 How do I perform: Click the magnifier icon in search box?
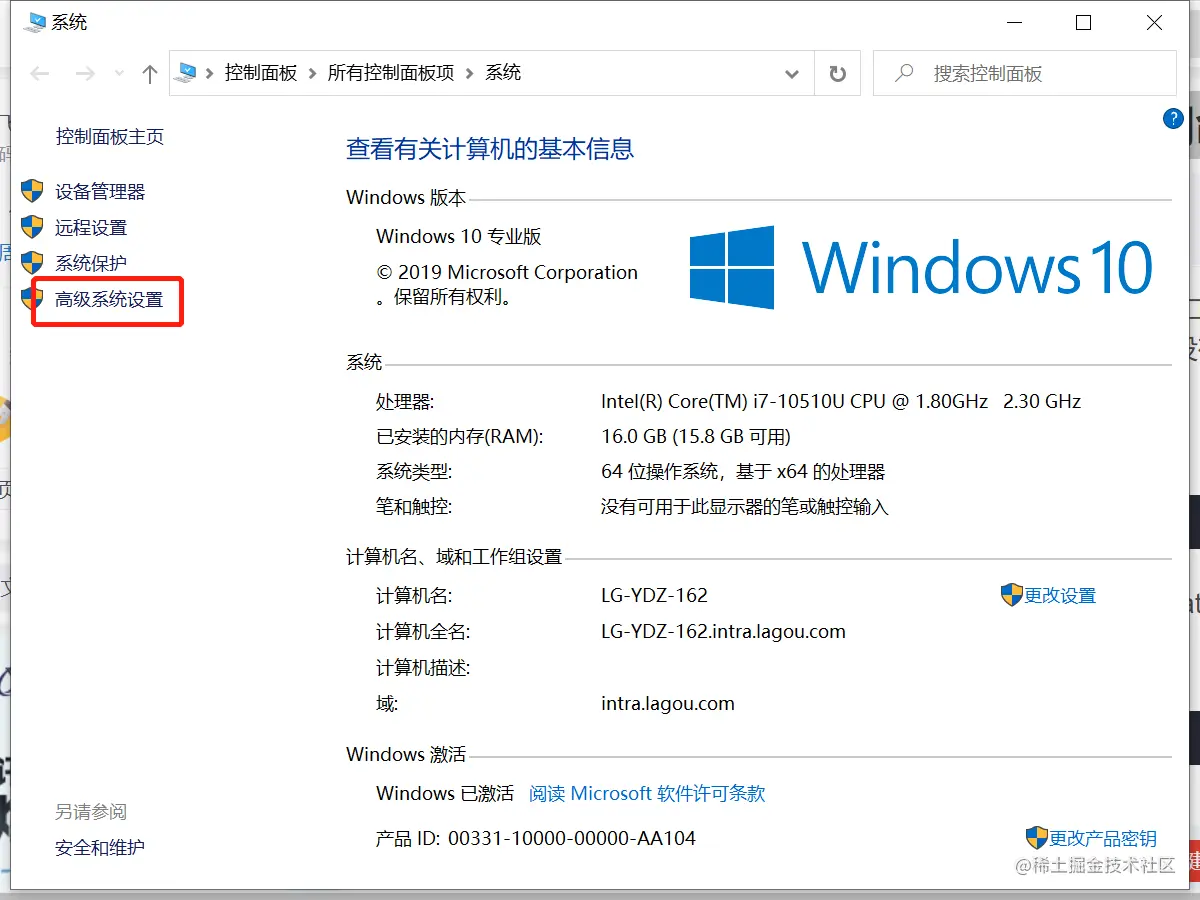(904, 73)
